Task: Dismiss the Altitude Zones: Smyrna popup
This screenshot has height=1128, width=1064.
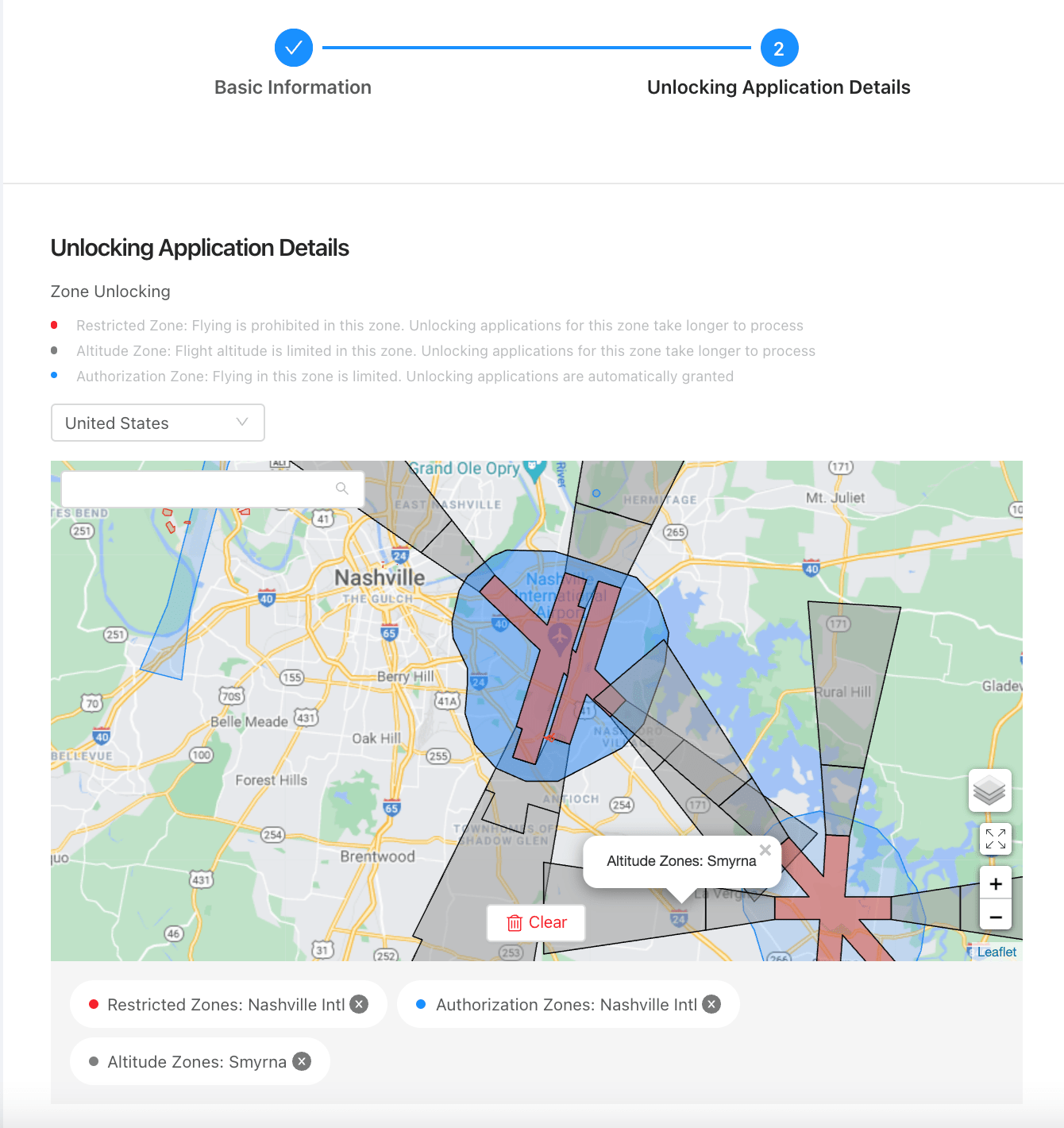Action: (765, 849)
